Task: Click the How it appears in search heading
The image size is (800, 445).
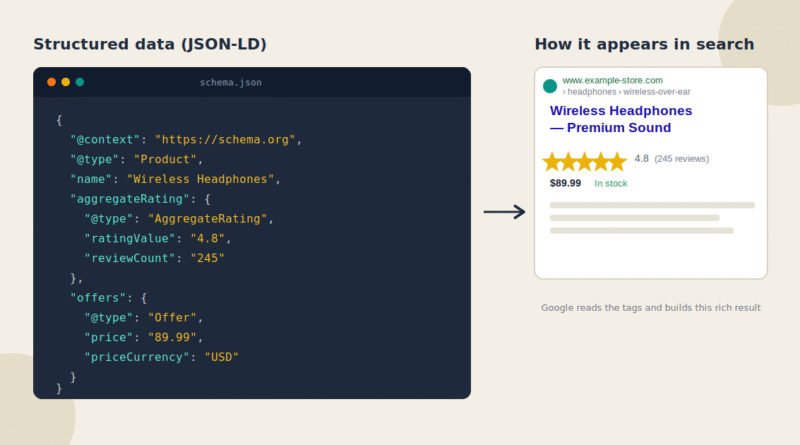Action: point(644,44)
